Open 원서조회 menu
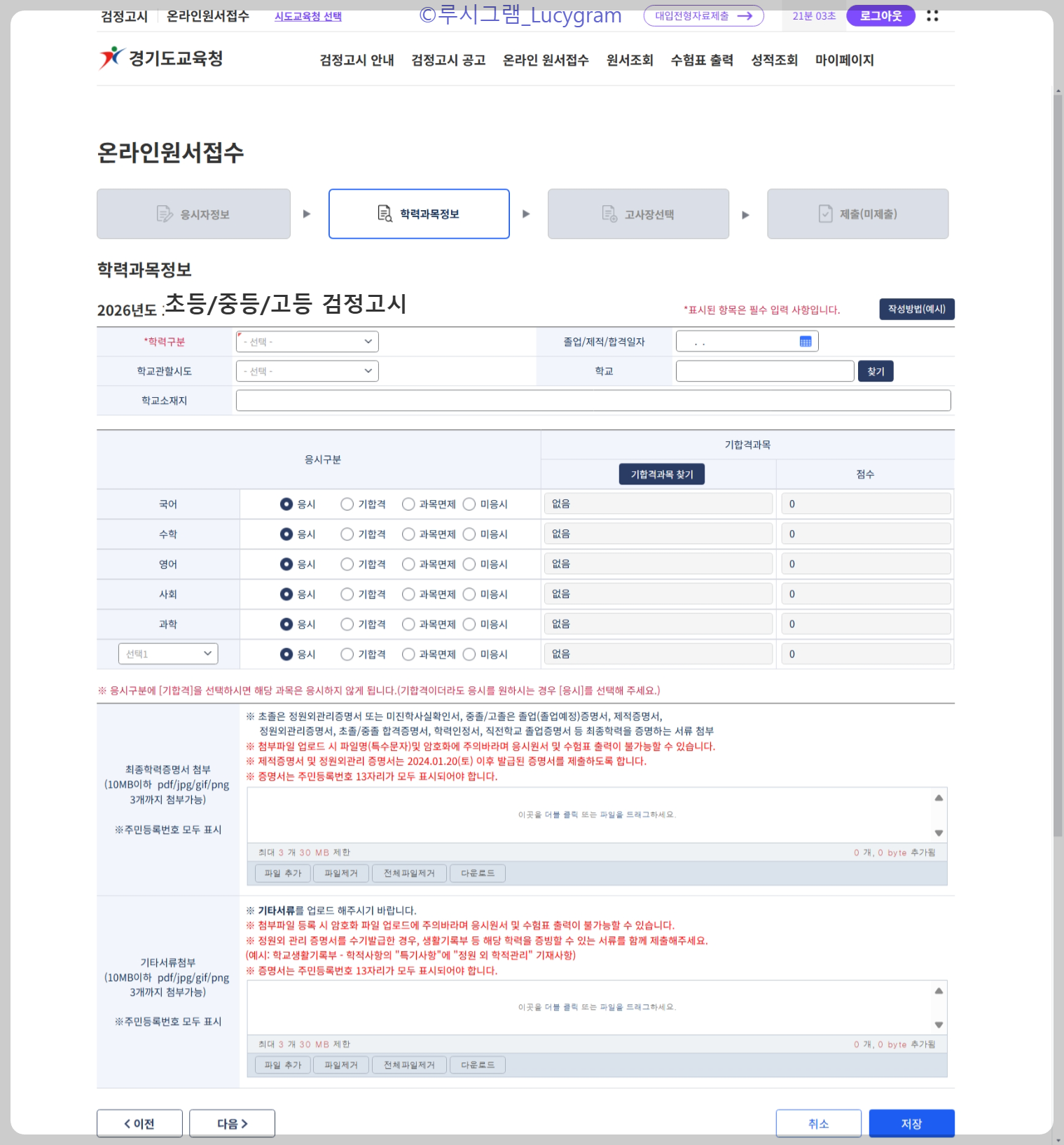 (x=630, y=60)
